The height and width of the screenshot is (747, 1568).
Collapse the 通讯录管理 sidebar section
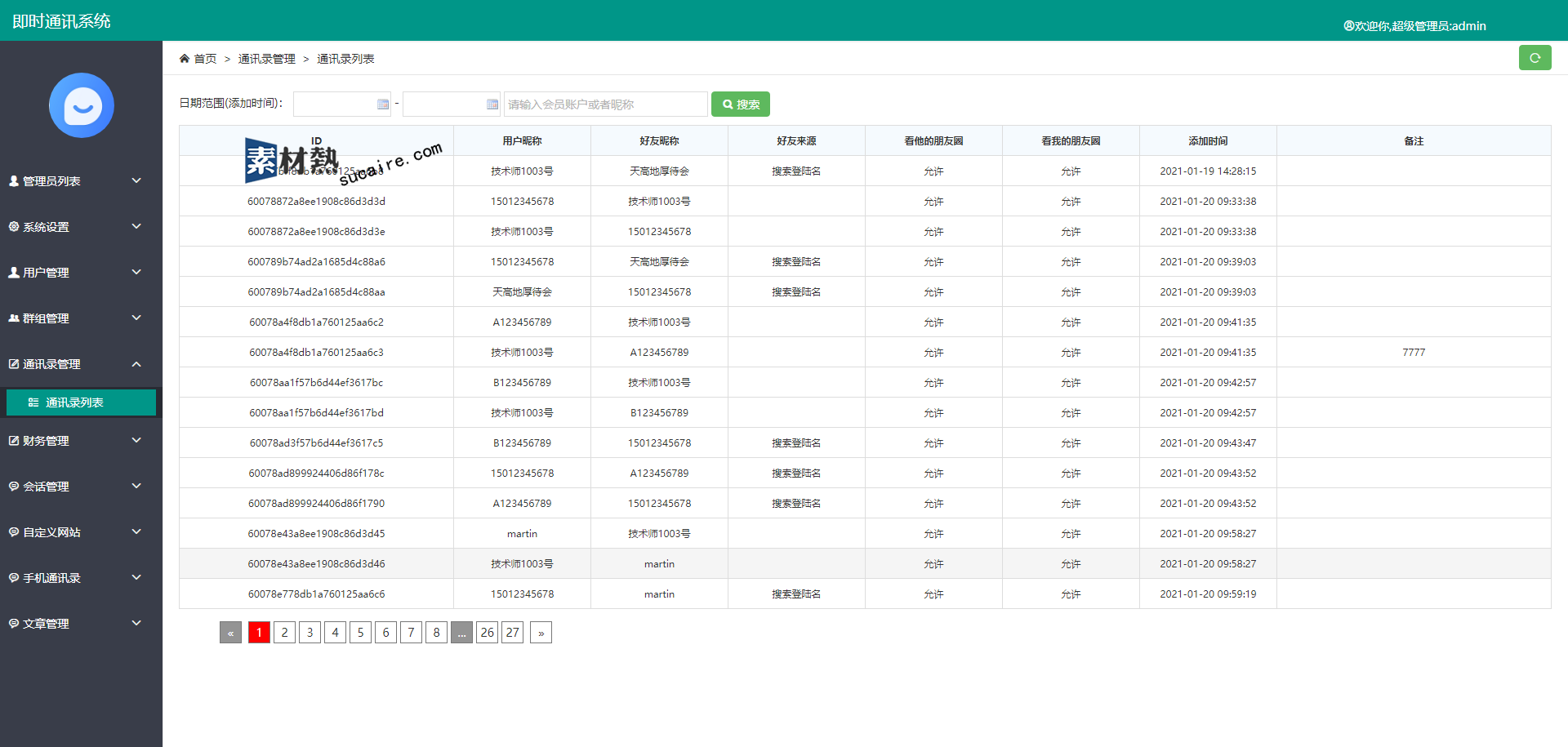tap(136, 364)
